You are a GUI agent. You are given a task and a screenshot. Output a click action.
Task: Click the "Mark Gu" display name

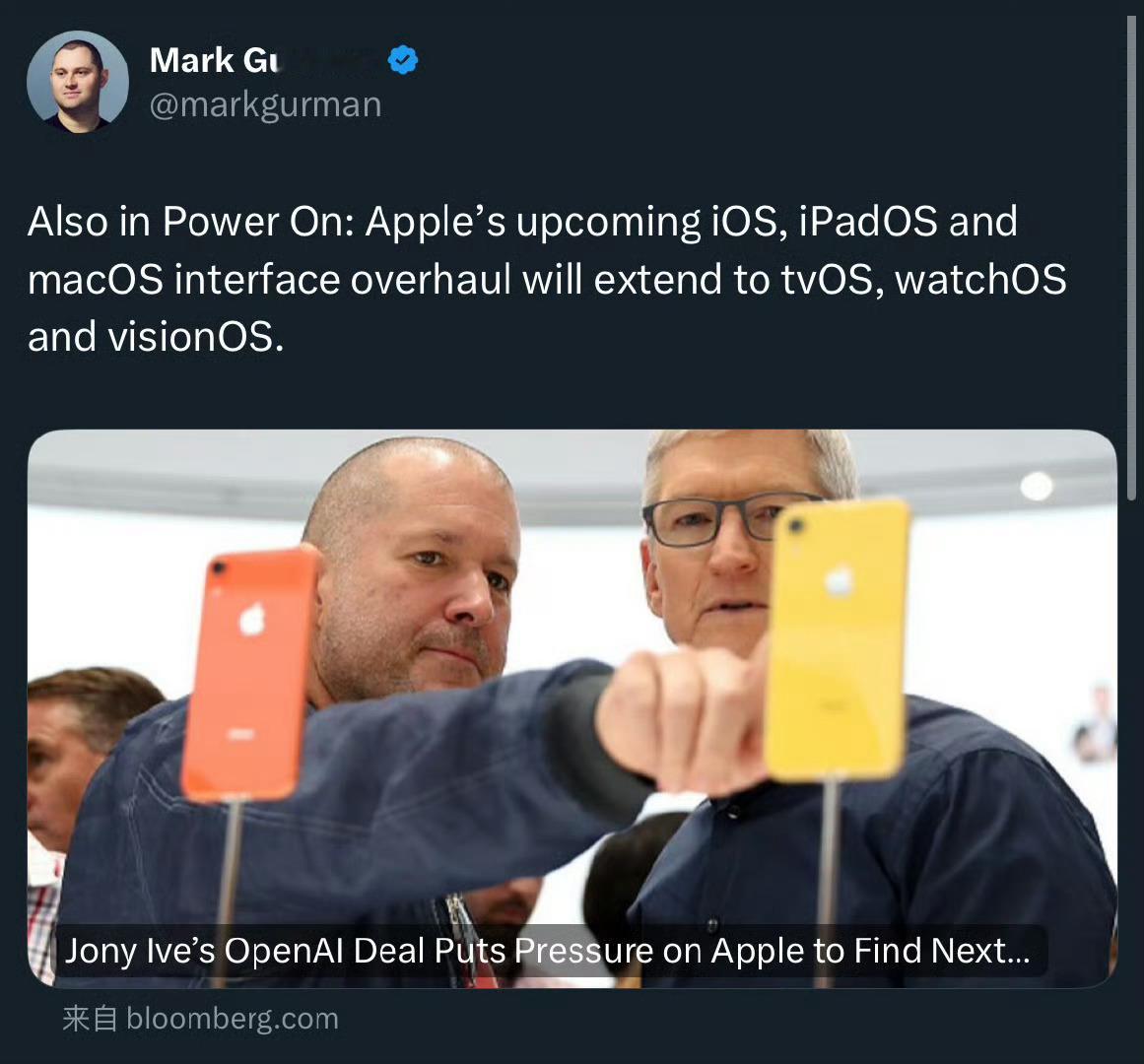tap(214, 60)
